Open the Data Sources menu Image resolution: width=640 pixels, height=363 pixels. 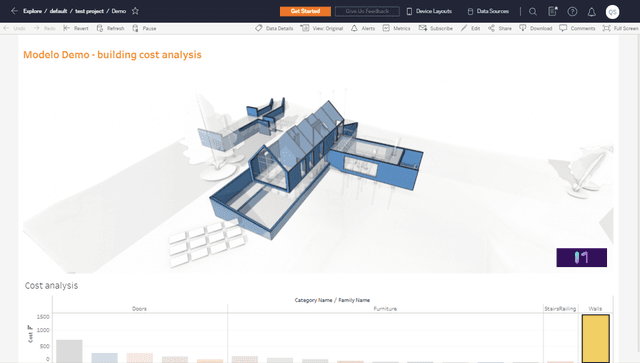(488, 11)
